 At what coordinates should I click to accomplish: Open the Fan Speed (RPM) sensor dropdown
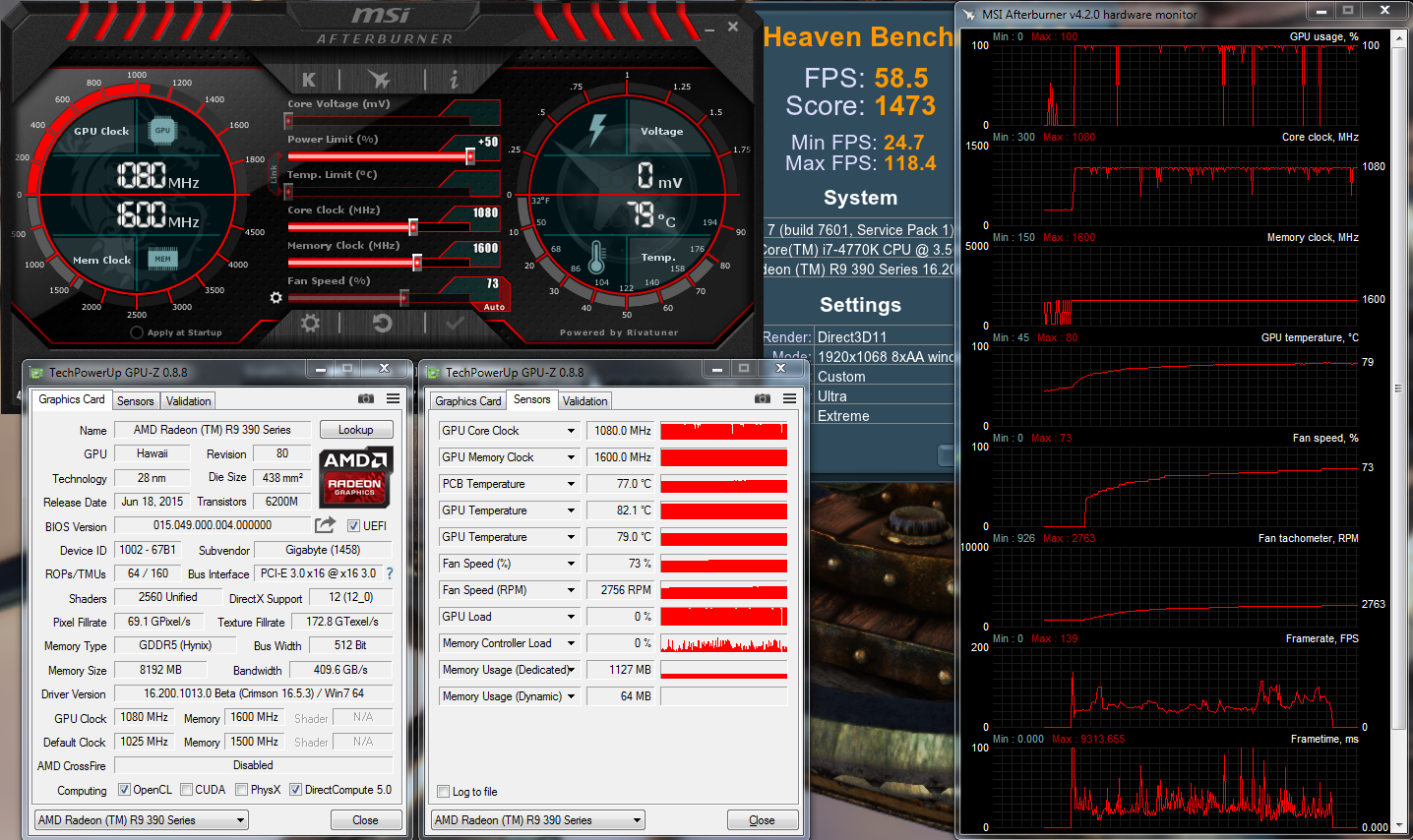[x=571, y=590]
